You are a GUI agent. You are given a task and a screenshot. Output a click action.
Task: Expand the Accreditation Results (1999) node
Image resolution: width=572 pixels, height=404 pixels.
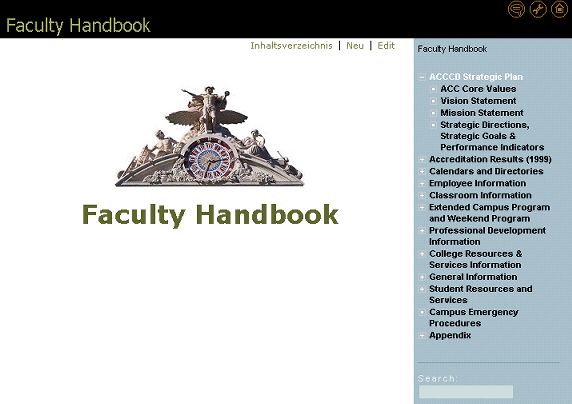(422, 159)
